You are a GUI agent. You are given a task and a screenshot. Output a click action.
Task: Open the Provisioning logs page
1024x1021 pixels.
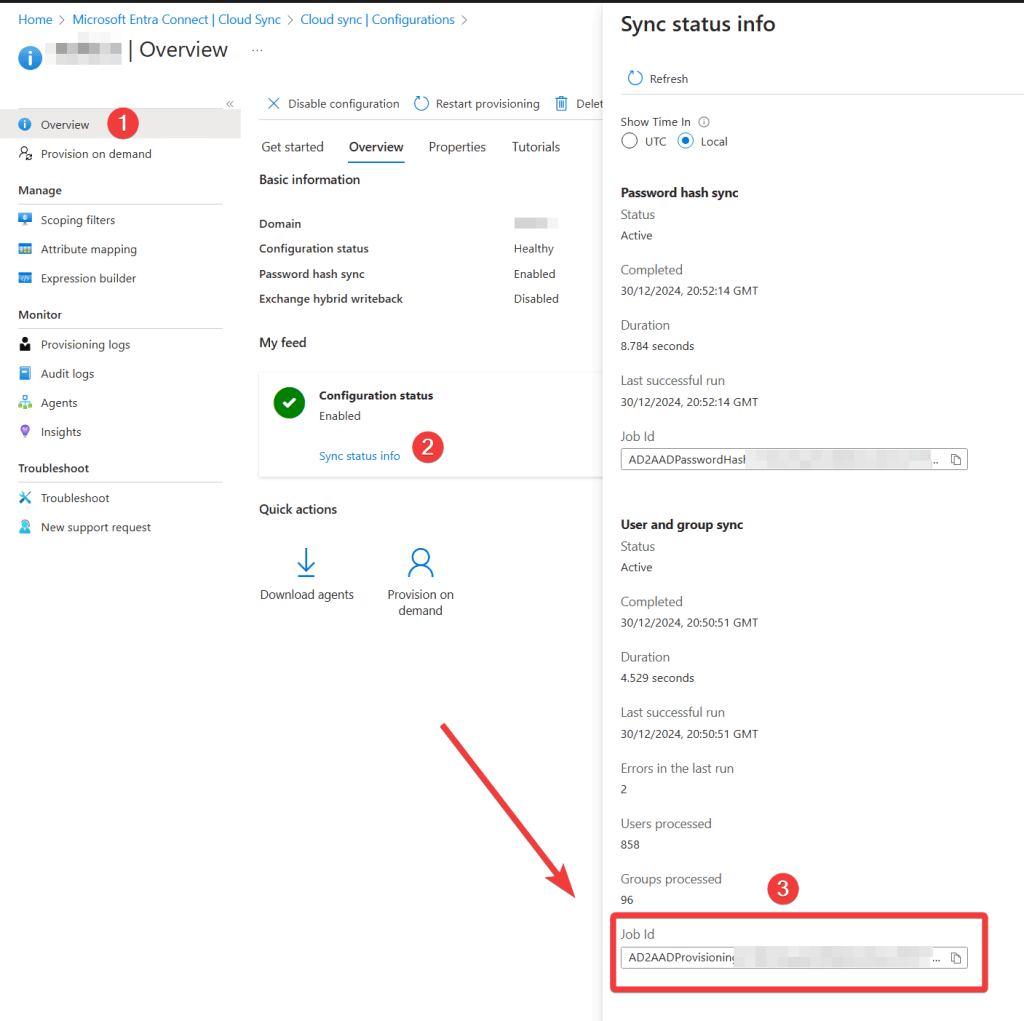click(85, 344)
